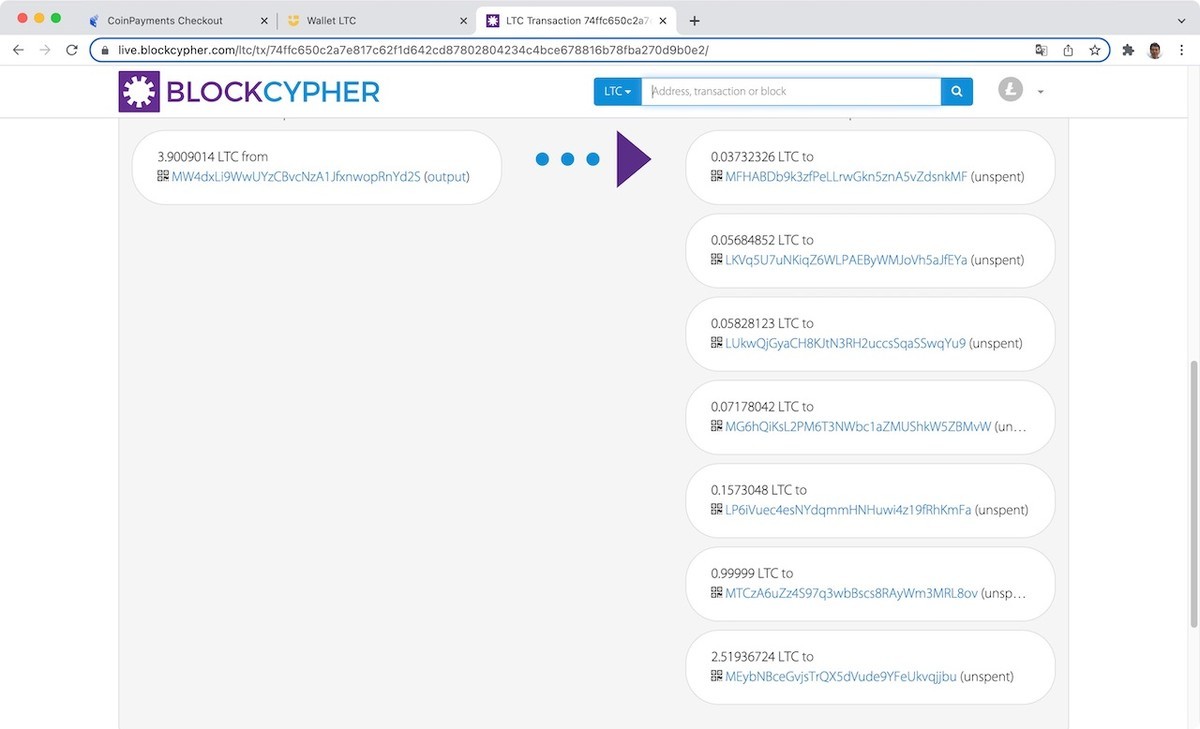Open output address LUkwQjGyaCH8KJtN3RH2uccsSqaSSwqYu9
Screen dimensions: 1200x729
(845, 343)
